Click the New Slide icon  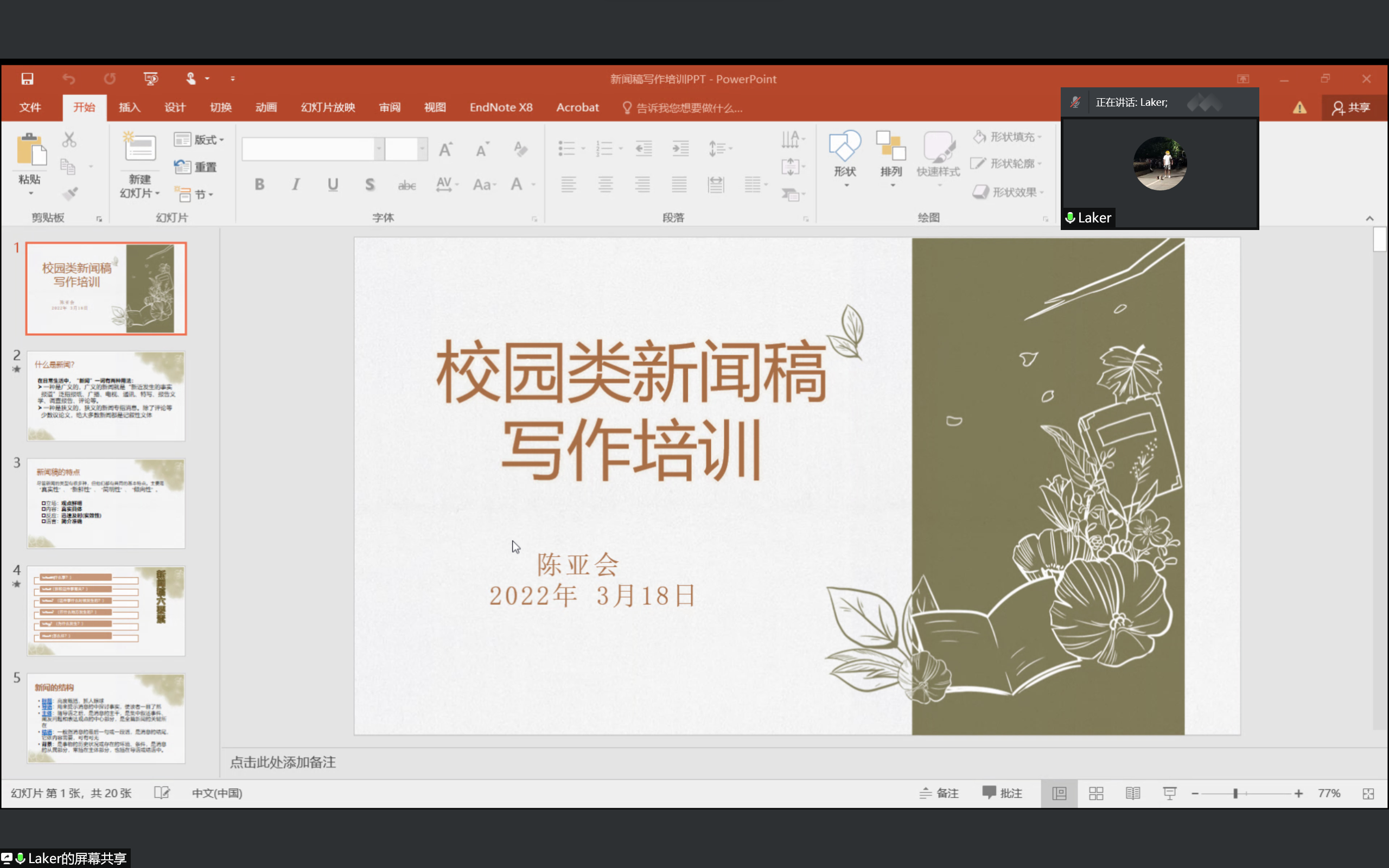pyautogui.click(x=139, y=148)
